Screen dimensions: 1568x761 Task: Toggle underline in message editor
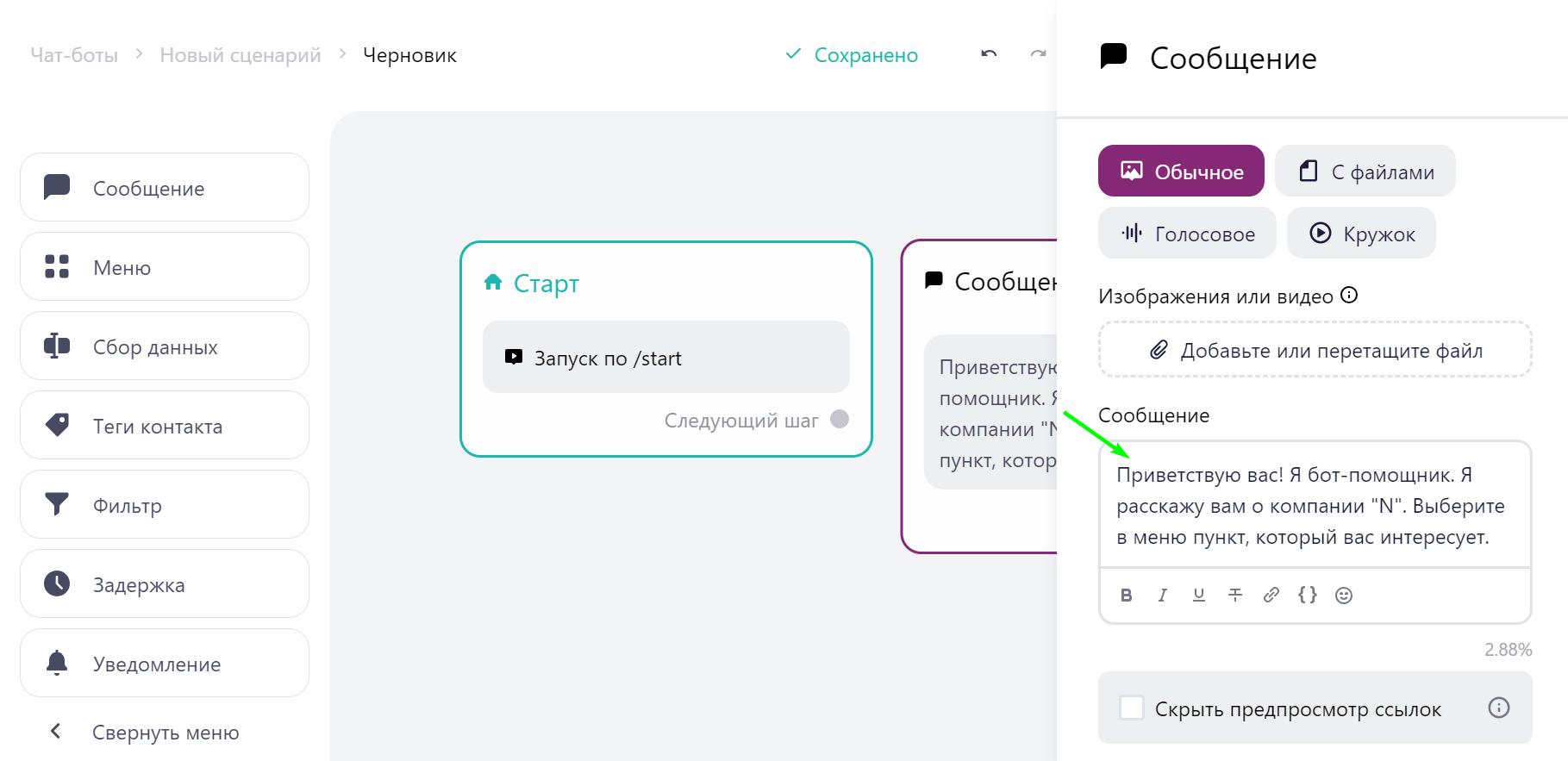click(x=1198, y=596)
